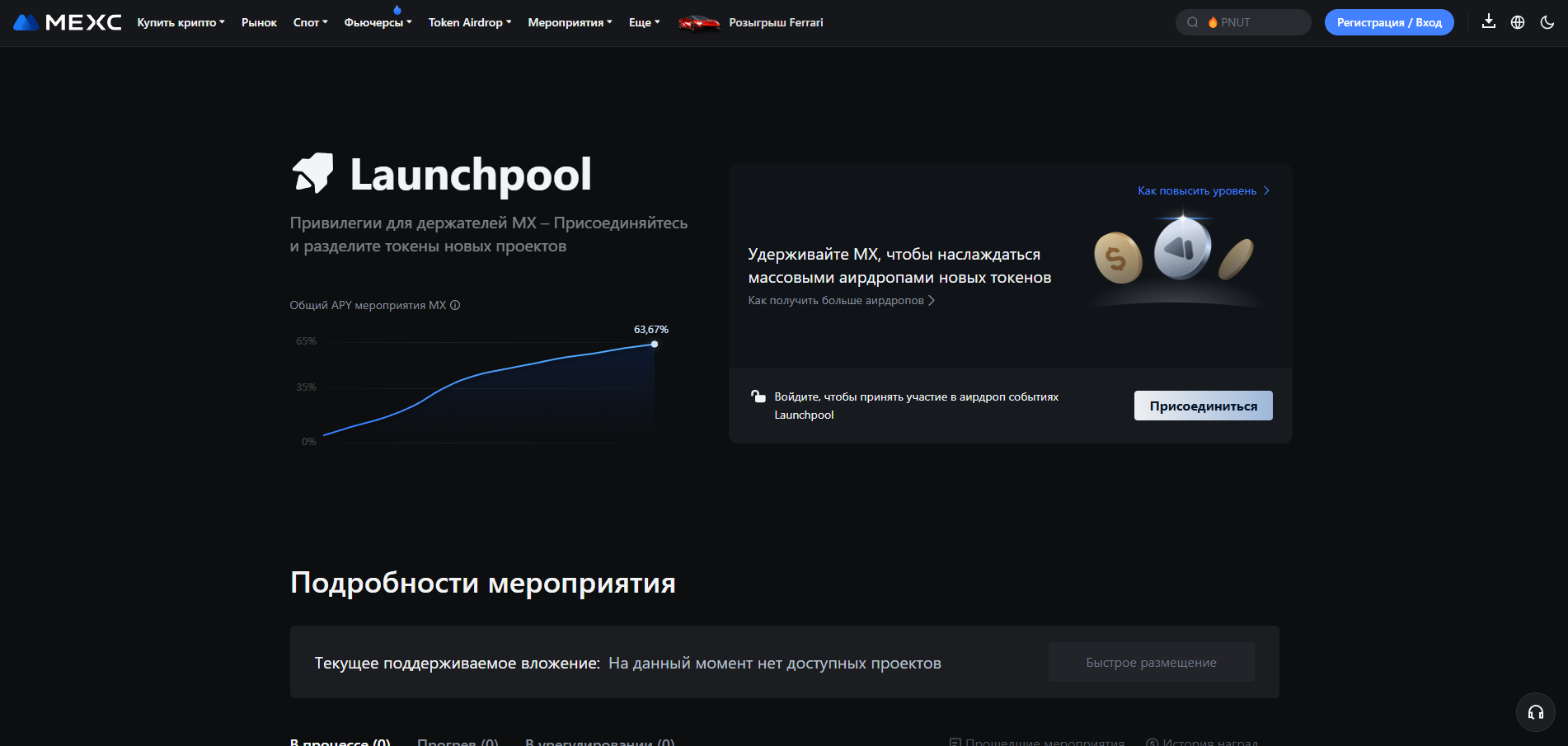Switch to the Прогрев (0) tab
This screenshot has width=1568, height=746.
pos(458,741)
